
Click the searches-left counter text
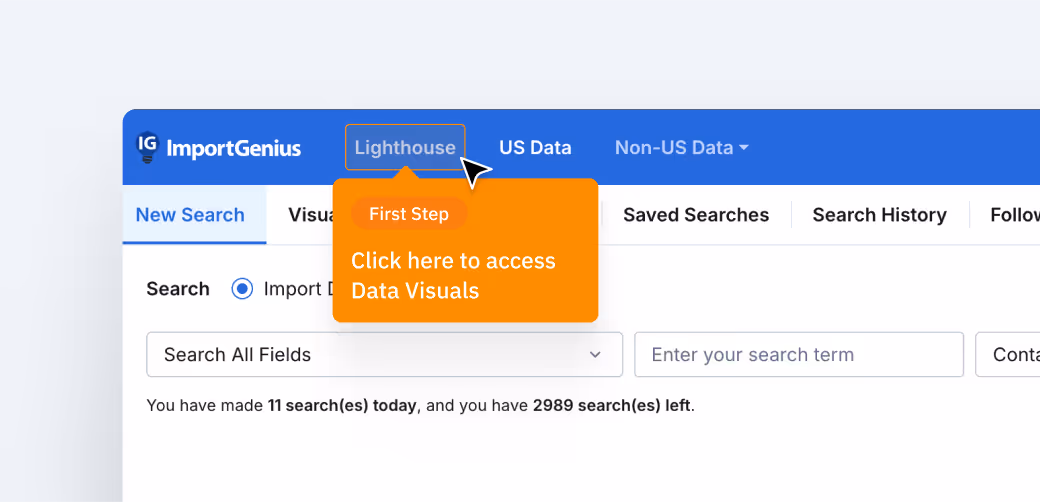coord(612,406)
